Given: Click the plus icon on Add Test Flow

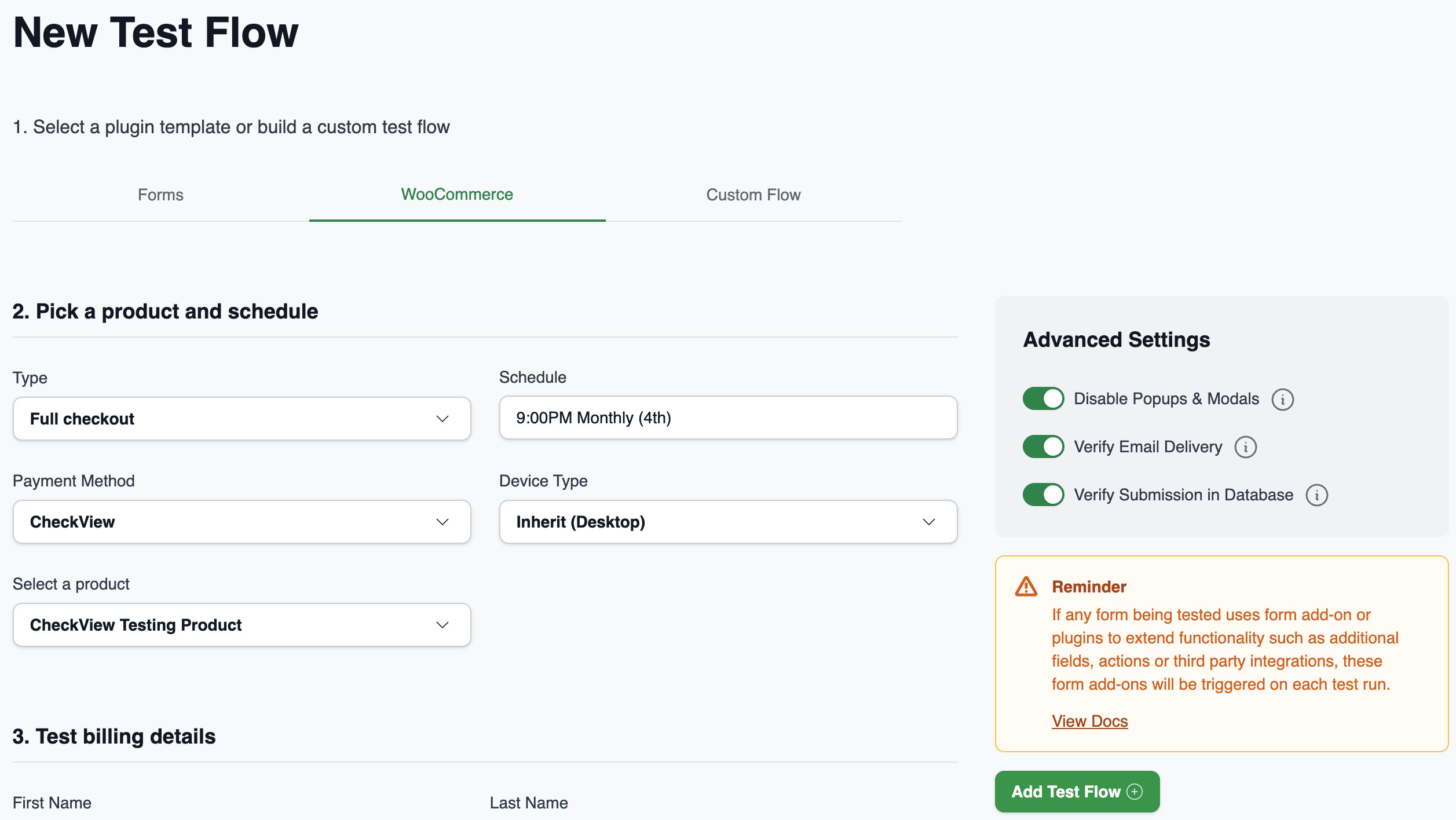Looking at the screenshot, I should tap(1135, 792).
